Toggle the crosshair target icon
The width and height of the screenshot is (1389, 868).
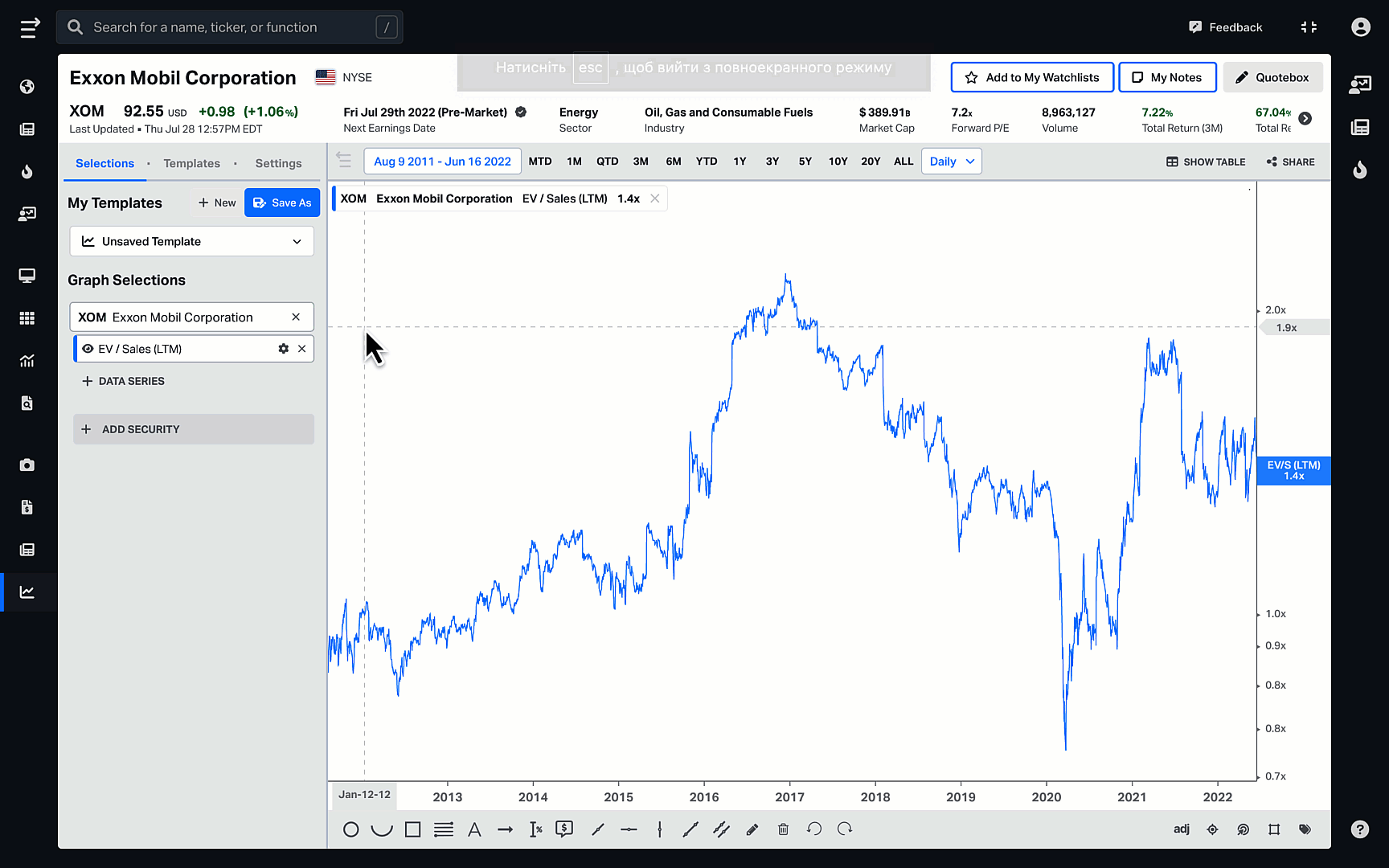pos(1212,829)
